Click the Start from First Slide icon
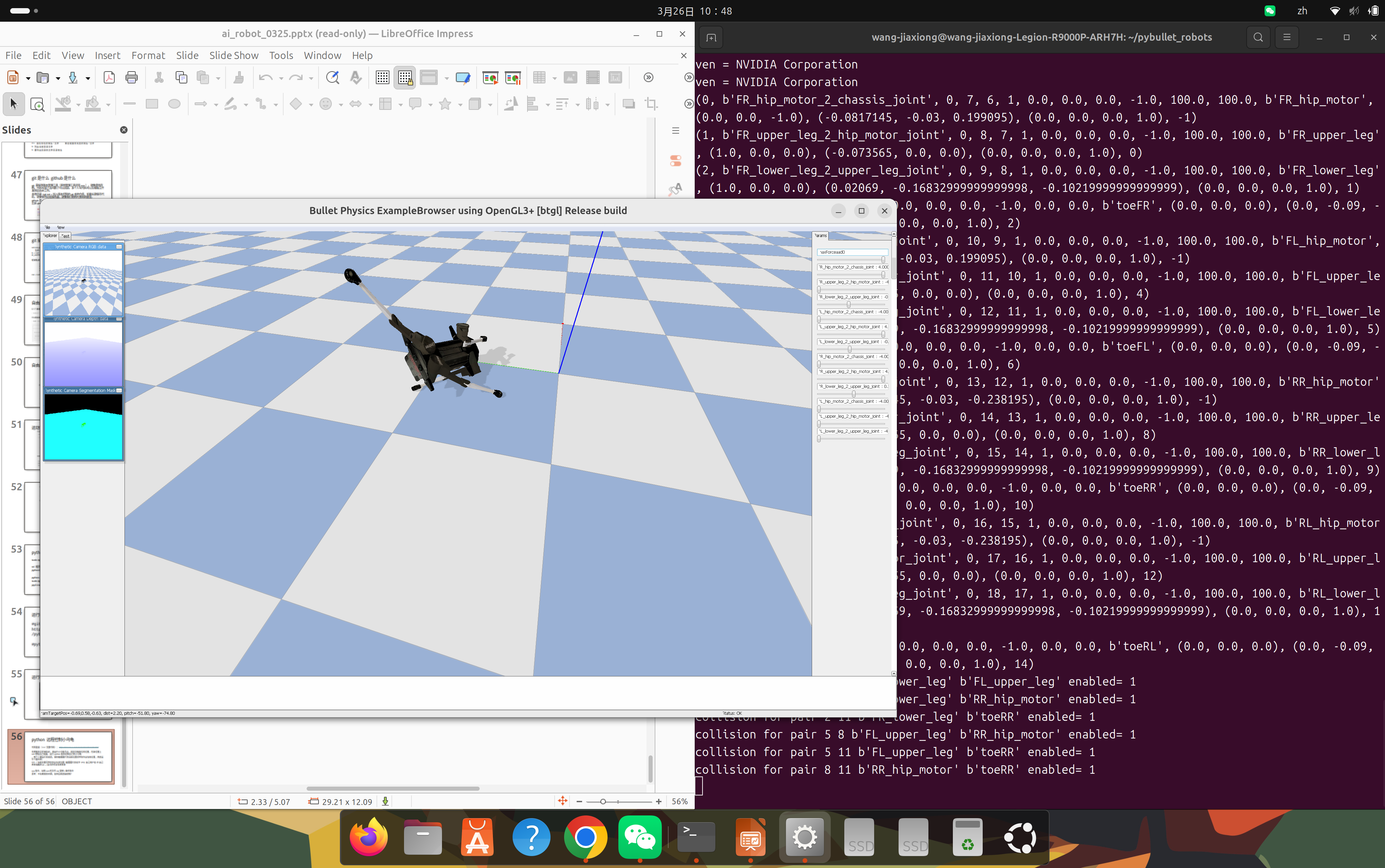Screen dimensions: 1385x868 click(490, 78)
